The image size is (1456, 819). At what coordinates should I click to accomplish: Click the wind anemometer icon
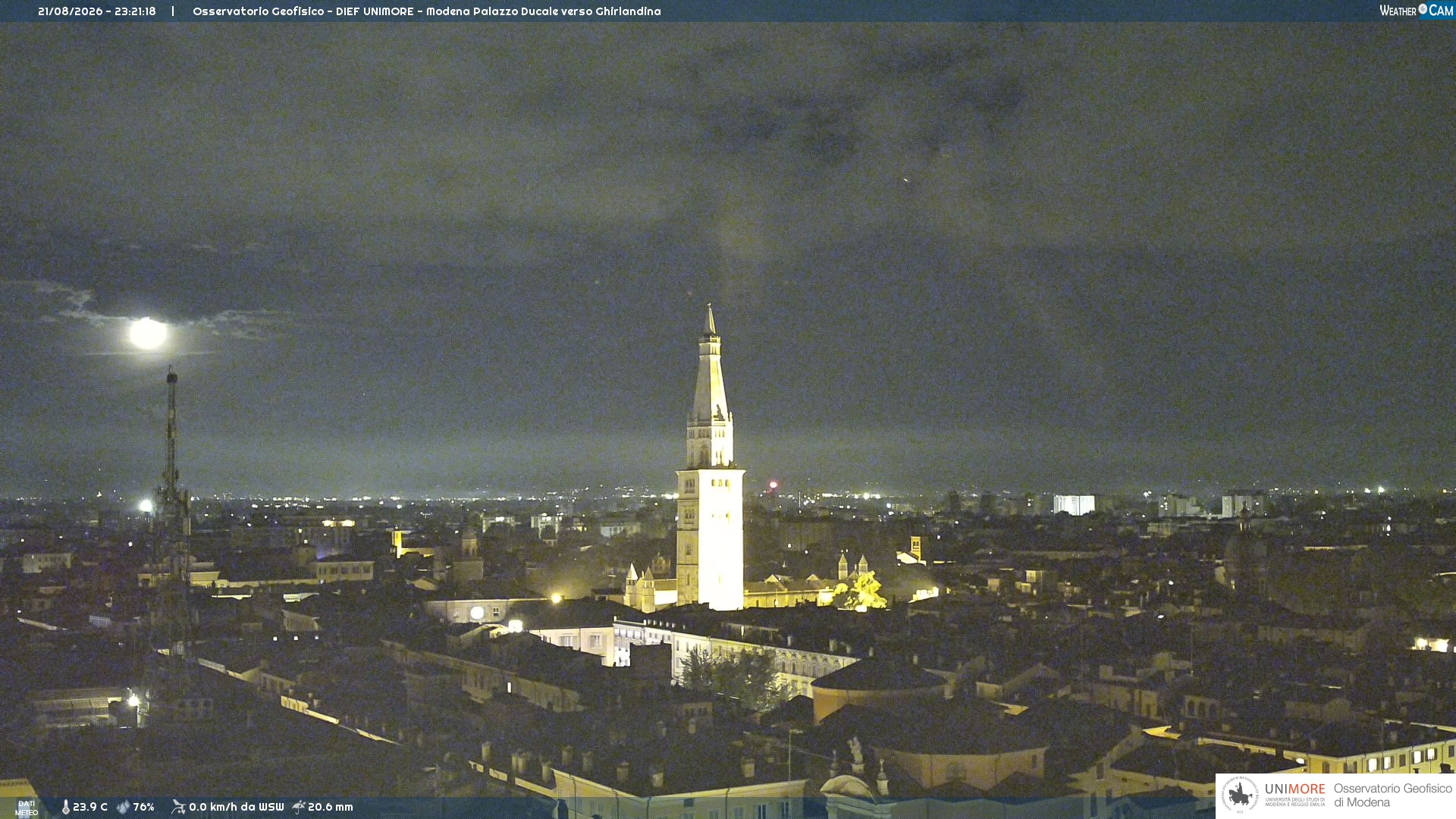click(178, 807)
